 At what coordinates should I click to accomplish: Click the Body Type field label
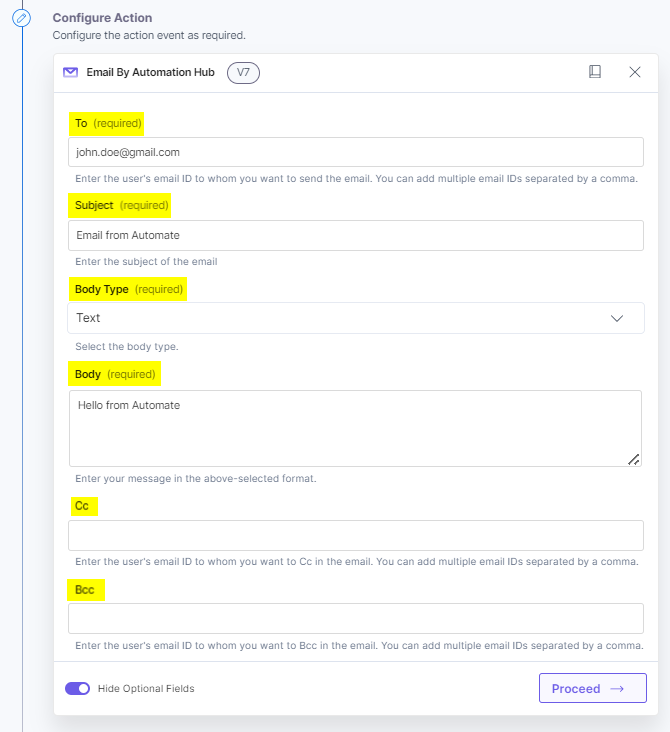pos(102,289)
